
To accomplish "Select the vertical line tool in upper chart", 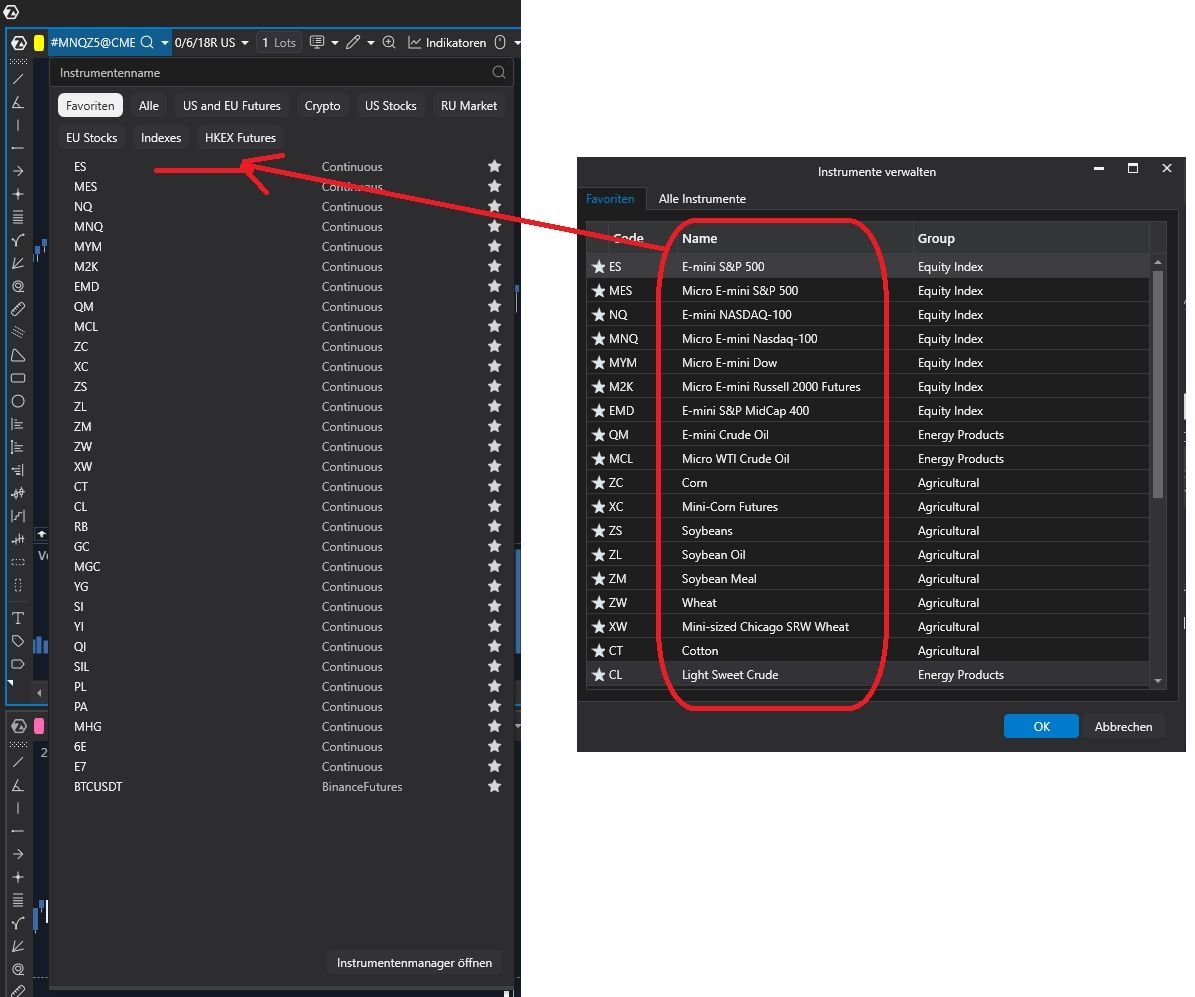I will click(18, 125).
